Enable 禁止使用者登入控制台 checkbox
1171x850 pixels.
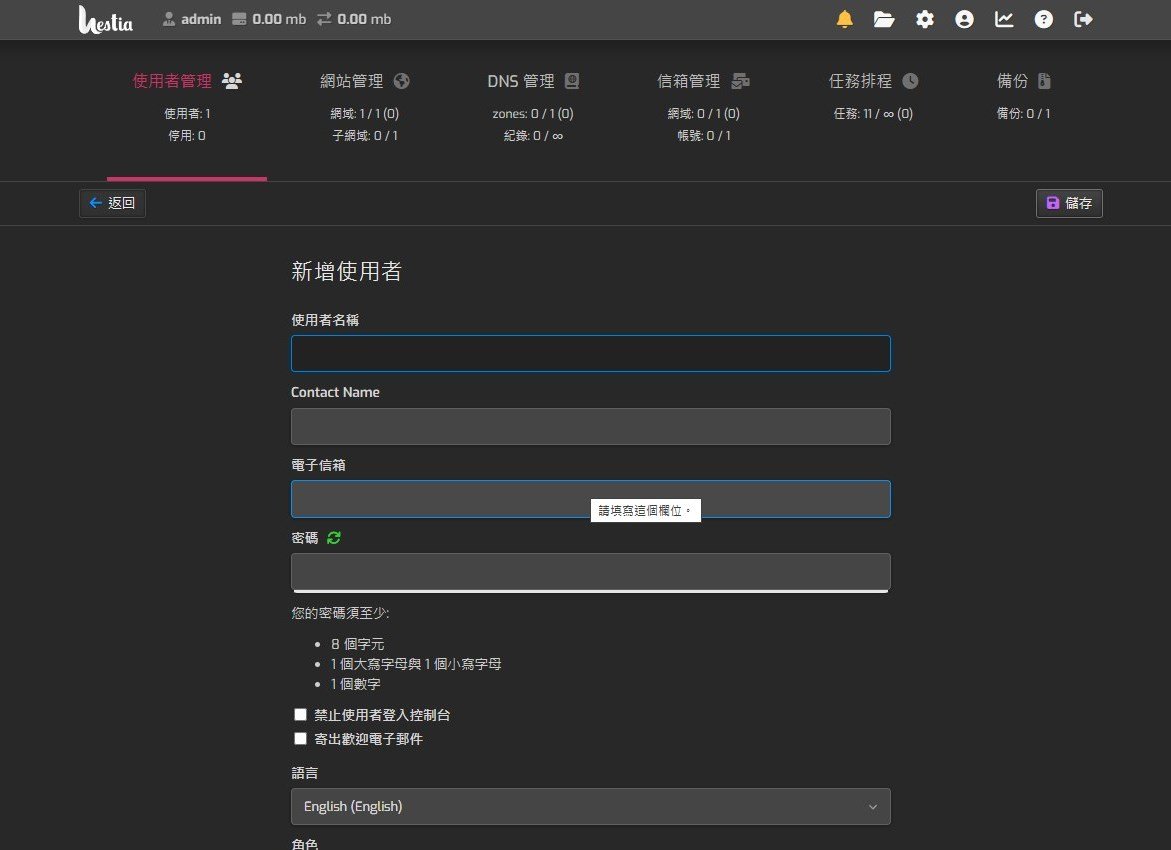point(300,715)
